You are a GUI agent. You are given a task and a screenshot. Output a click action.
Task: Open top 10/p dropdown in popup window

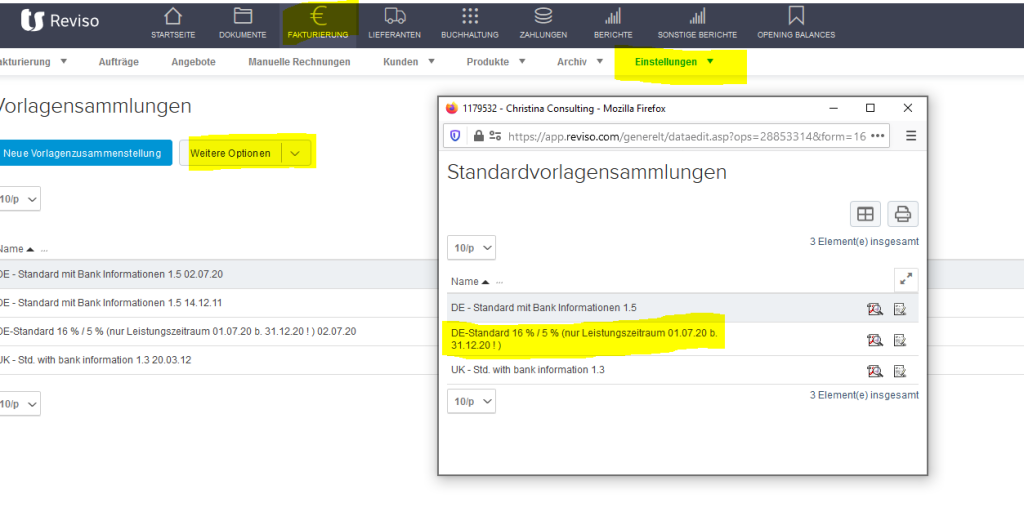pyautogui.click(x=471, y=248)
